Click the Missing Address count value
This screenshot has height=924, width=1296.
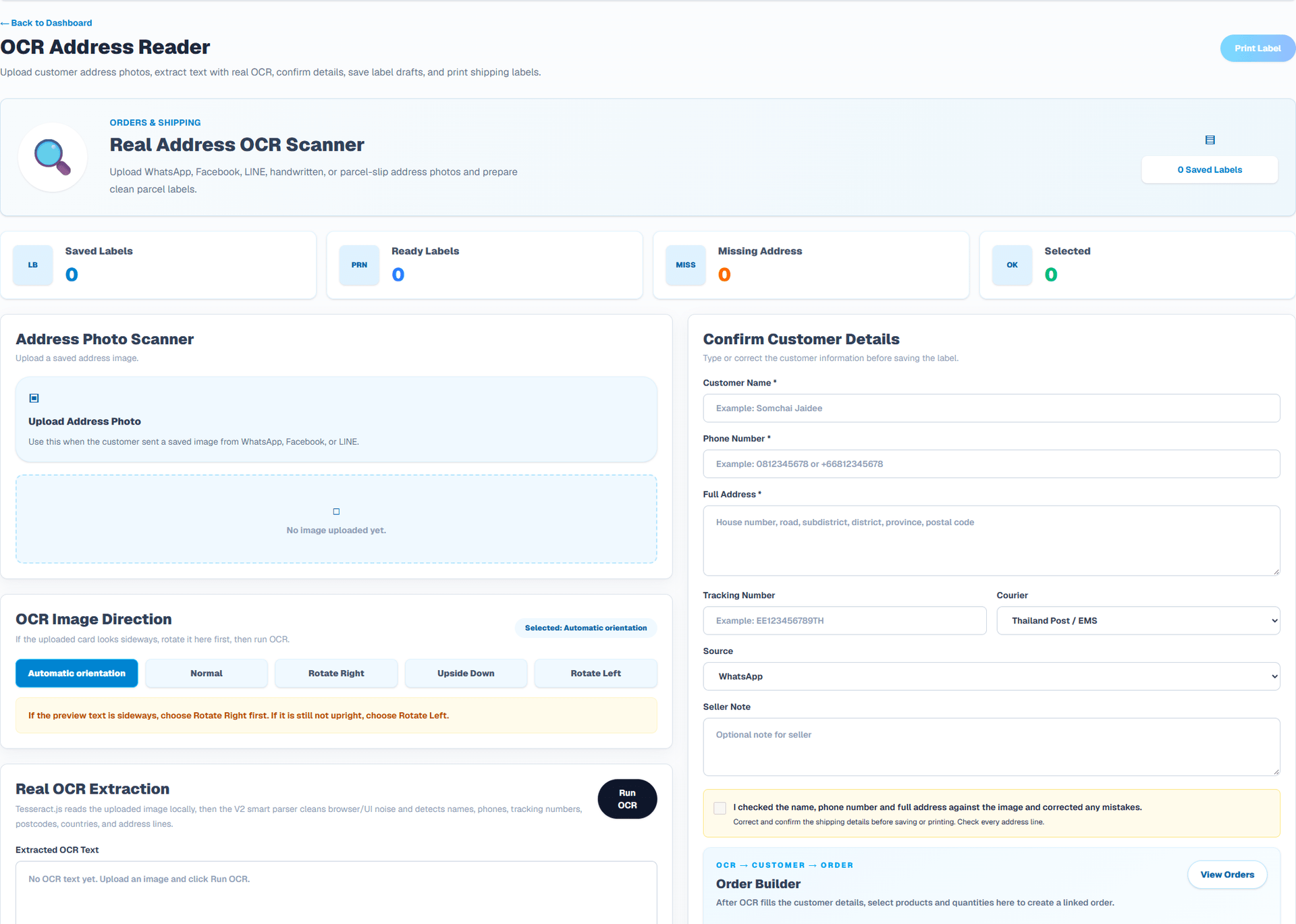pyautogui.click(x=724, y=275)
